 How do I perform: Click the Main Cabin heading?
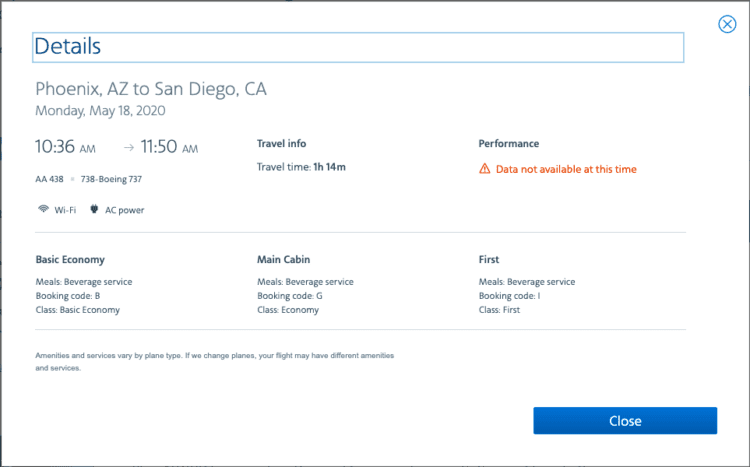click(x=284, y=259)
